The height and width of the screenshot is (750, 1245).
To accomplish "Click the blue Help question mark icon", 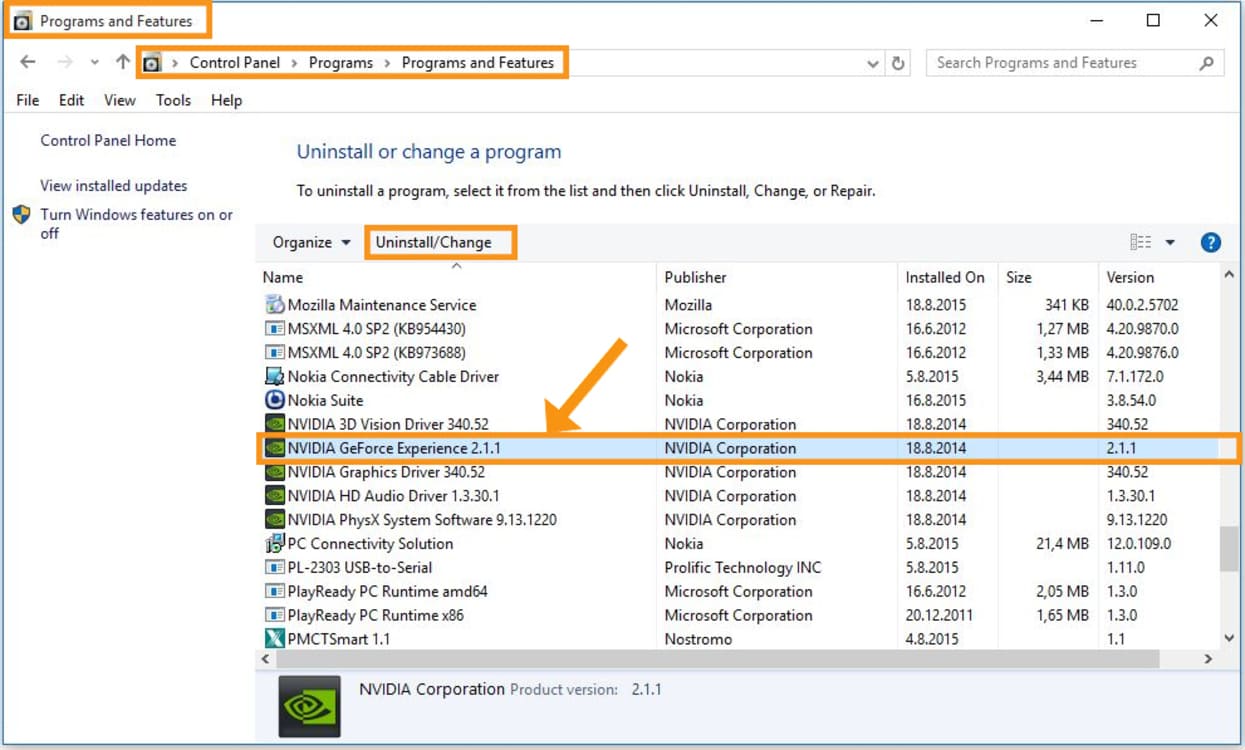I will click(x=1211, y=242).
